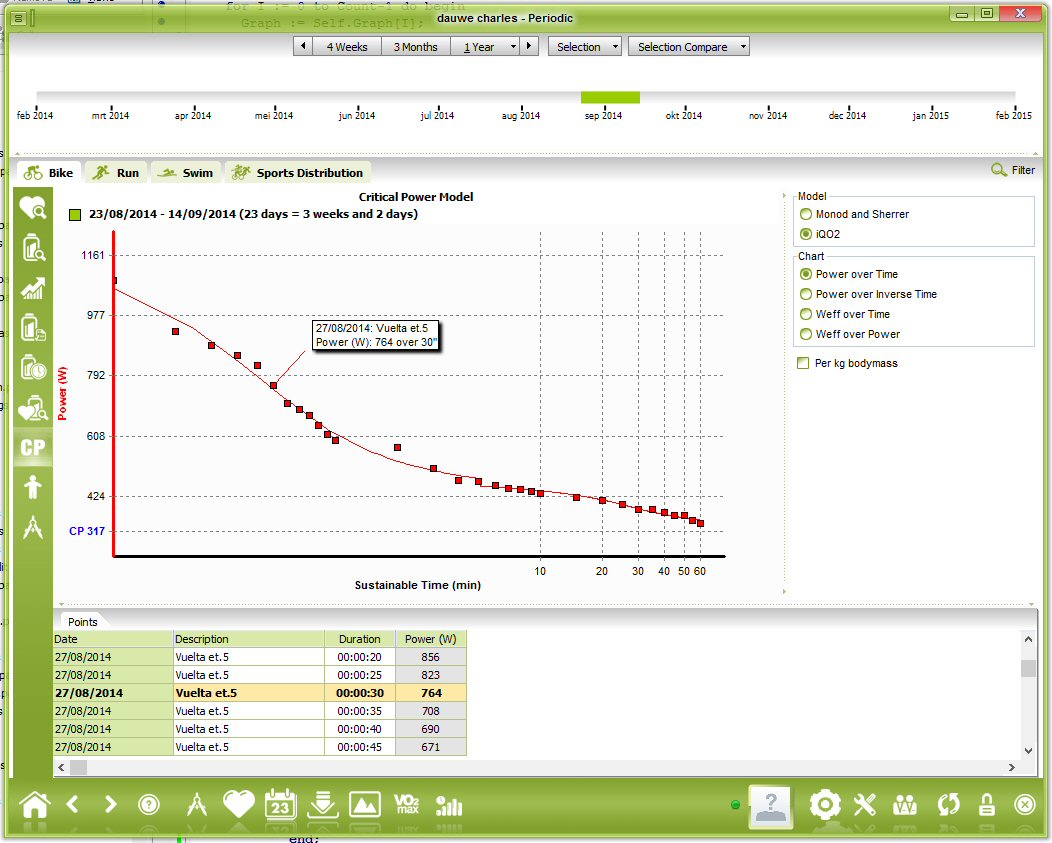This screenshot has height=843, width=1052.
Task: Select the row with duration 00:00:35
Action: coord(260,711)
